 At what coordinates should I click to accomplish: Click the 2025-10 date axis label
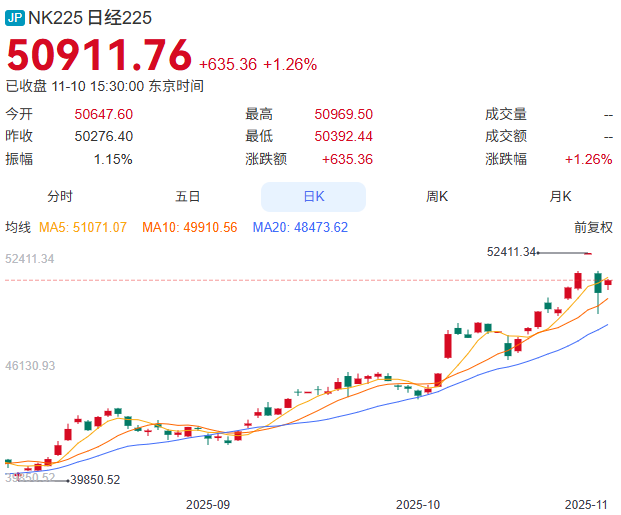[418, 504]
